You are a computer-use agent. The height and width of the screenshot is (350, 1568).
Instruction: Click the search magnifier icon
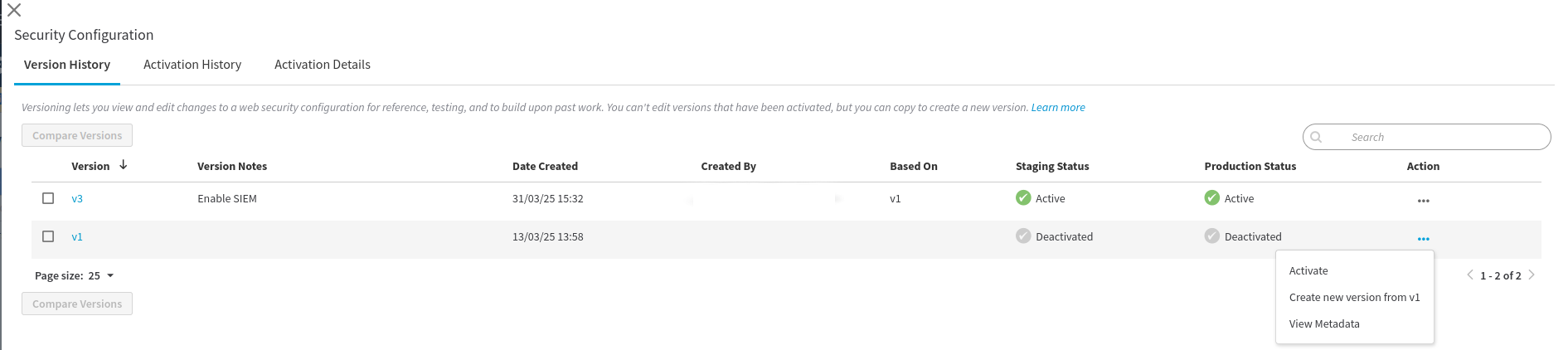pos(1316,137)
